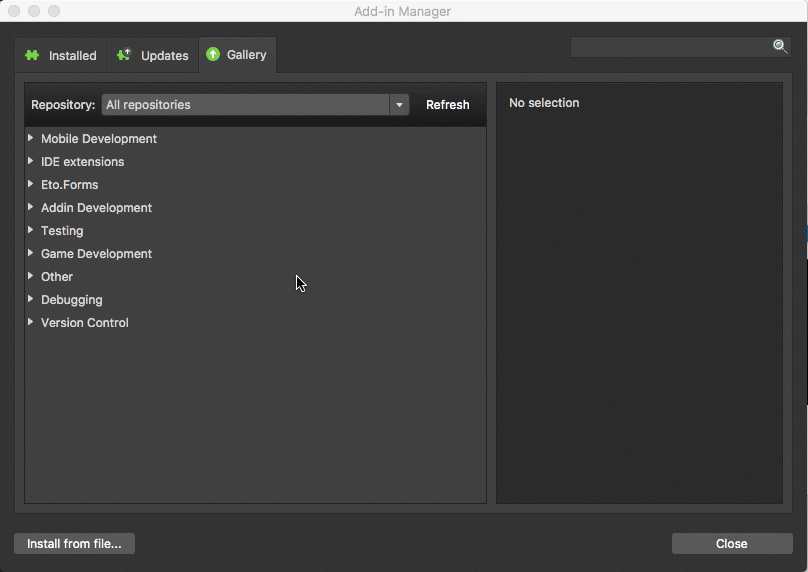808x572 pixels.
Task: Open the All repositories combo box
Action: point(255,105)
